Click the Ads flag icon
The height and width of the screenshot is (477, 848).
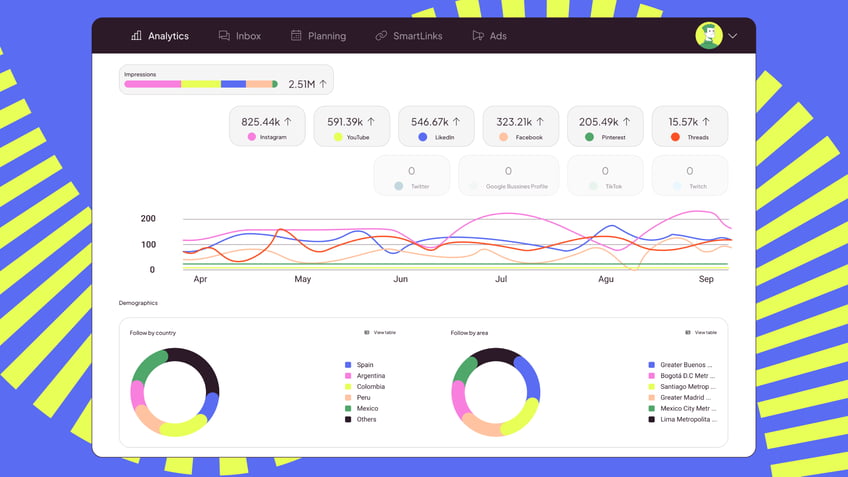pyautogui.click(x=478, y=35)
